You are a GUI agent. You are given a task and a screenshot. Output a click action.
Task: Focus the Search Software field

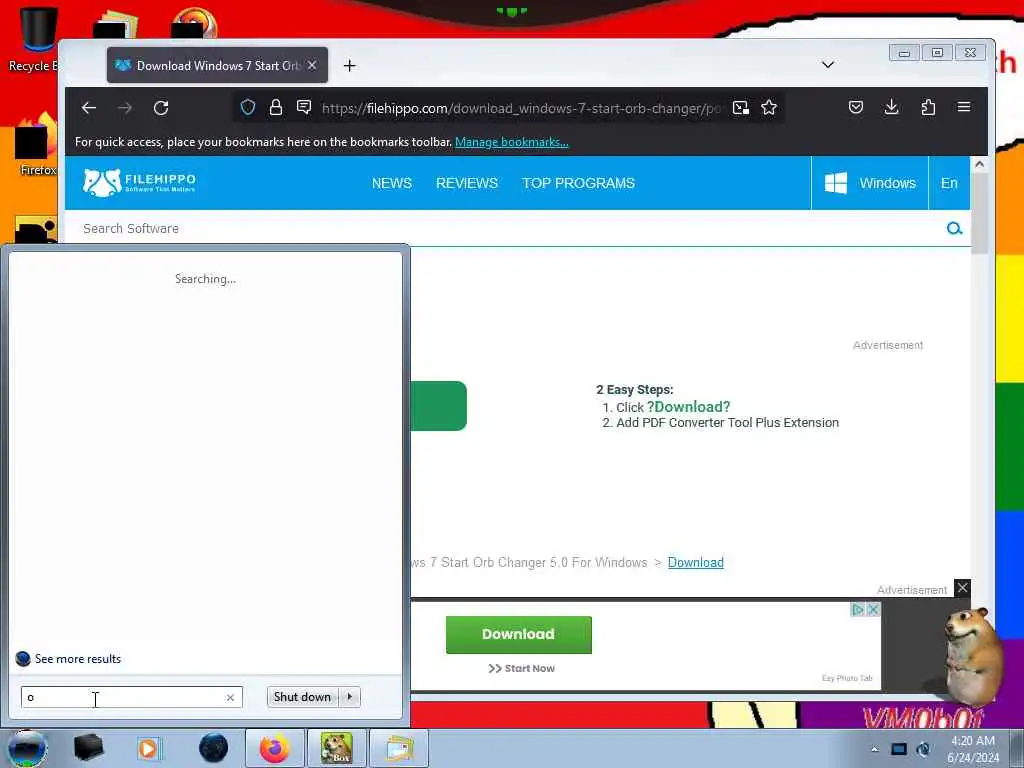(x=509, y=229)
